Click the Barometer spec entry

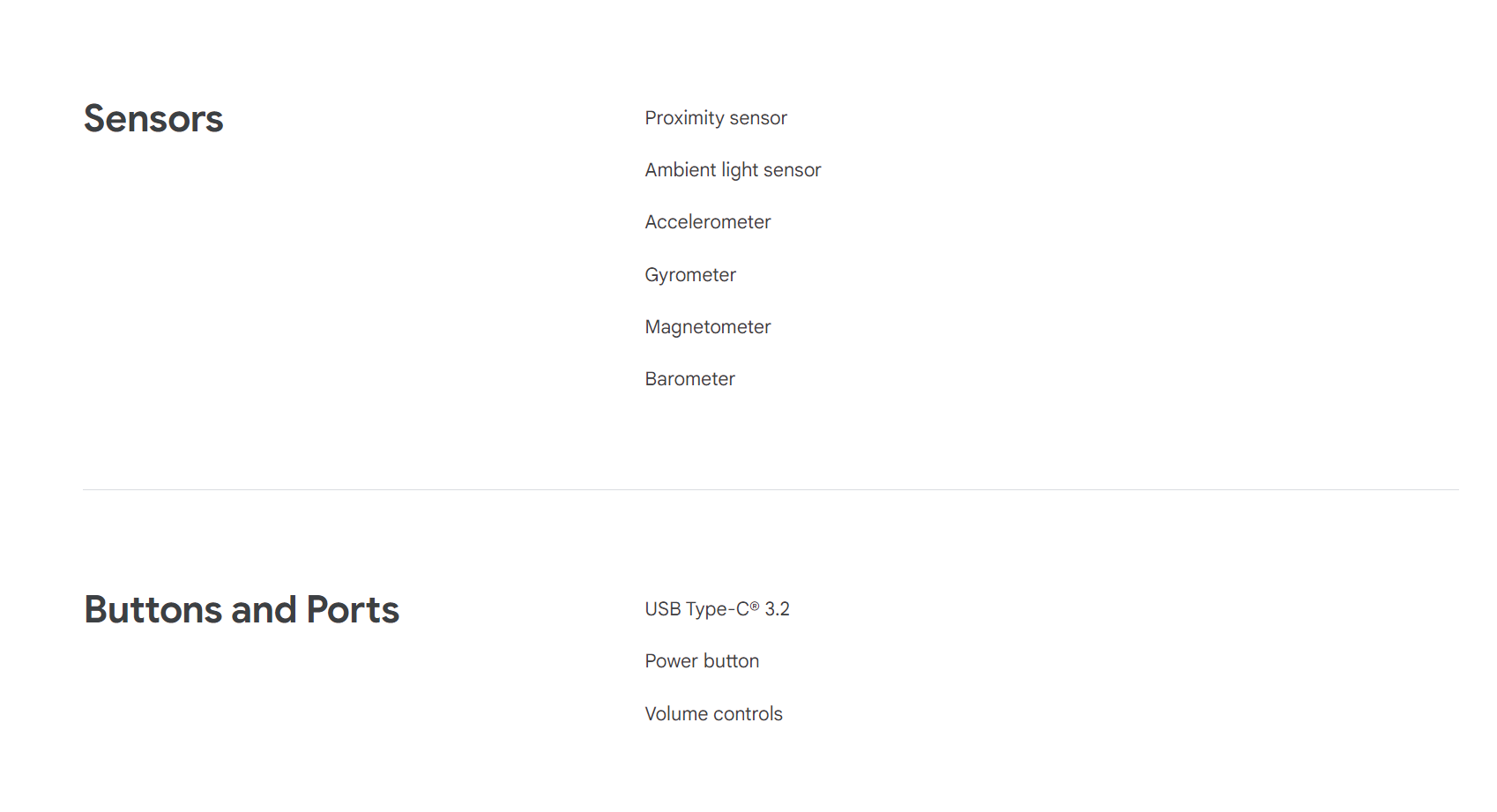pyautogui.click(x=690, y=379)
